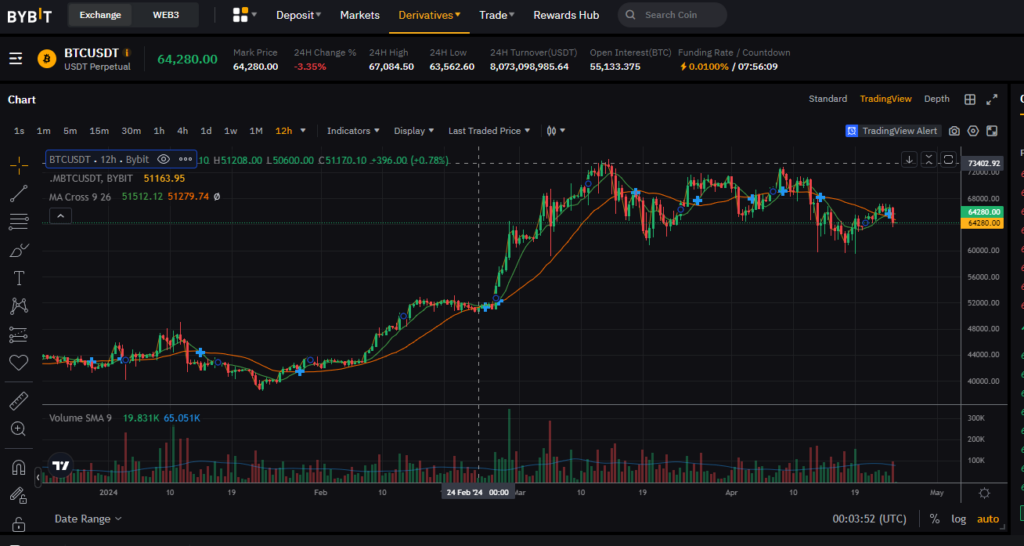Viewport: 1024px width, 546px height.
Task: Open the Fibonacci retracement tool
Action: (19, 222)
